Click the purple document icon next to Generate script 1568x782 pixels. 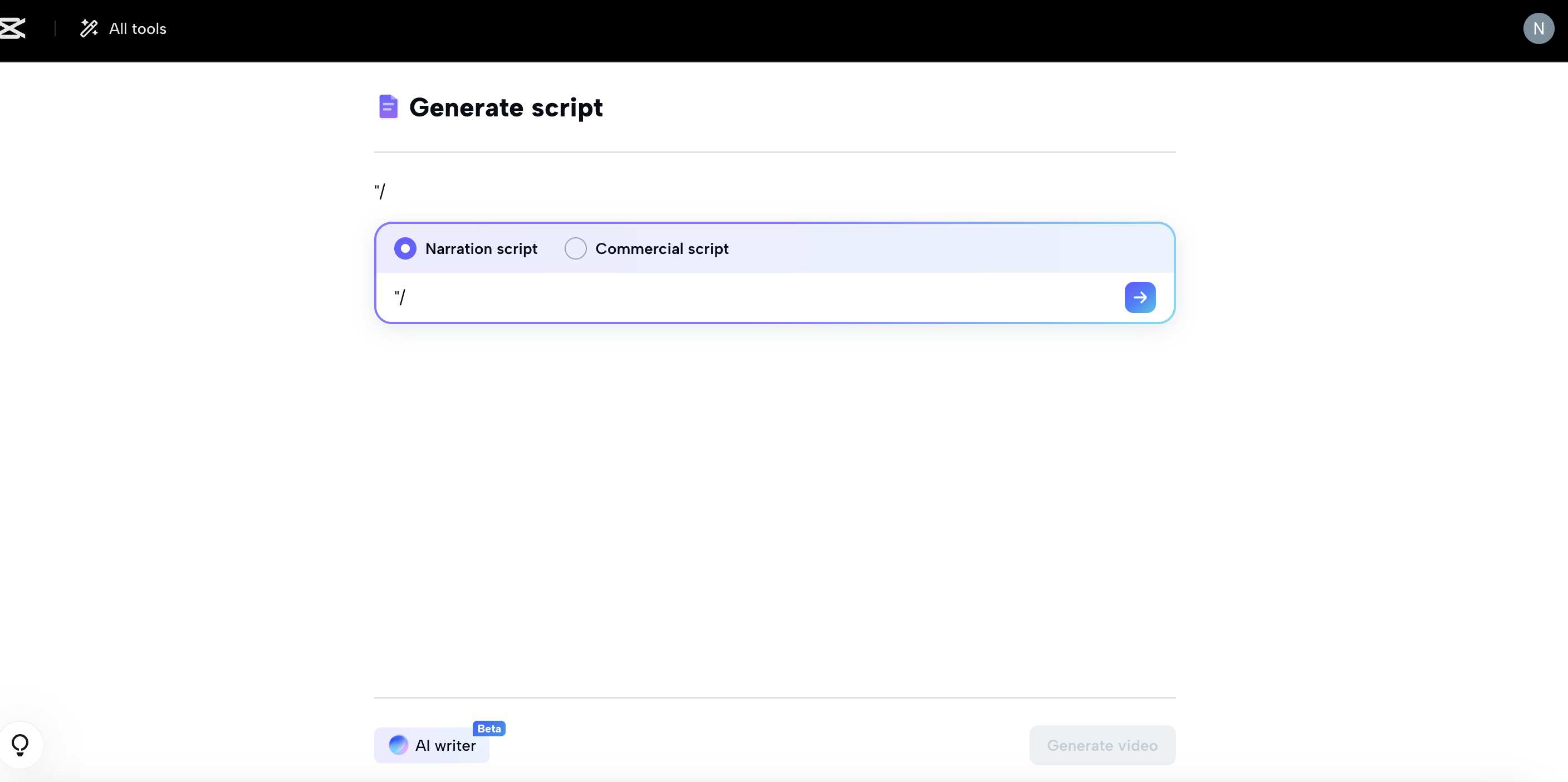[388, 106]
